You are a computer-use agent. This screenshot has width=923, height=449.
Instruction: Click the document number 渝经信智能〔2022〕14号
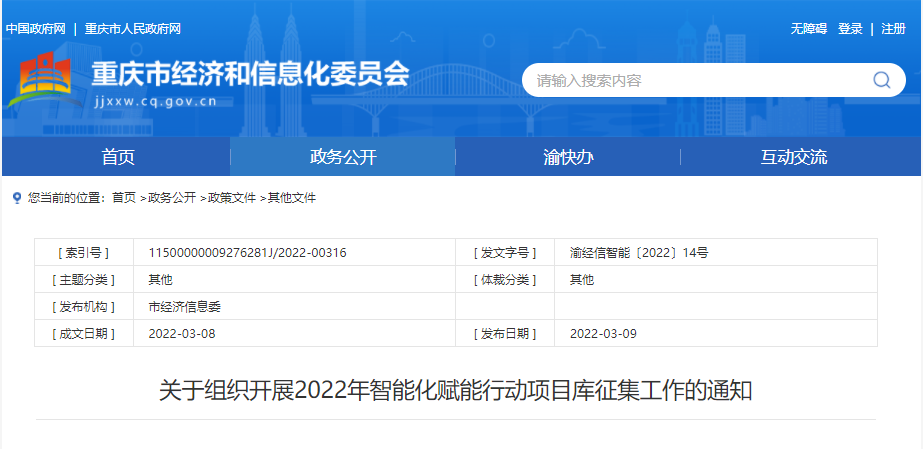pos(638,253)
